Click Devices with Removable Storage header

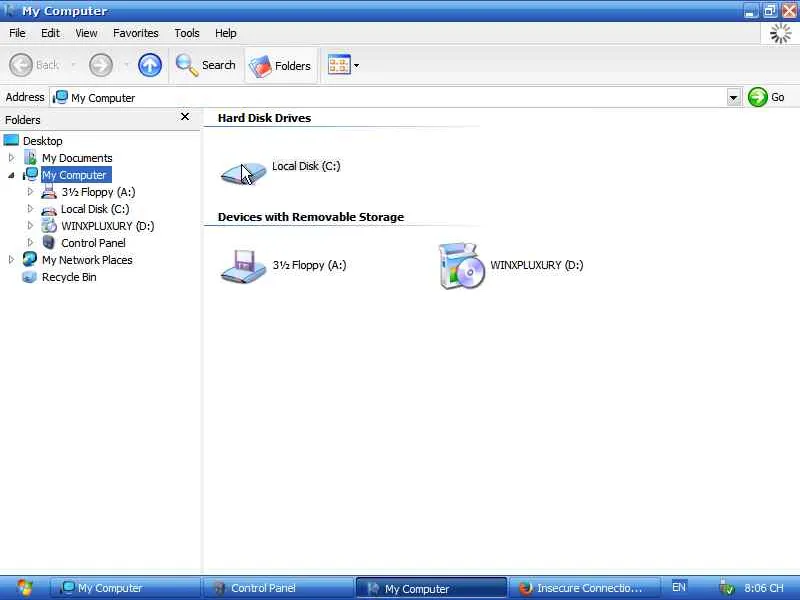click(x=311, y=217)
